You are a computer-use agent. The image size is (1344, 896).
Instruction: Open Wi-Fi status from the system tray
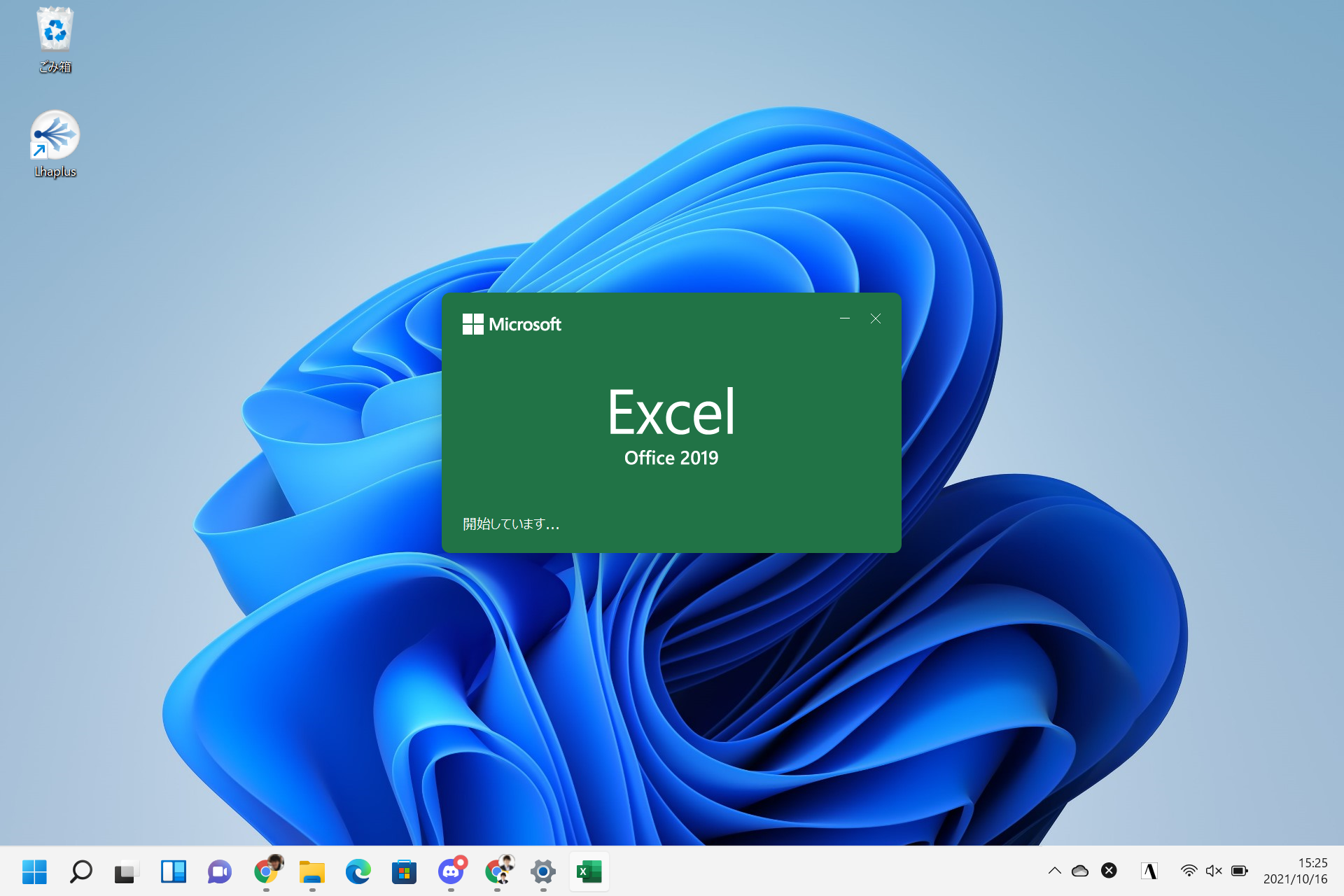1190,871
